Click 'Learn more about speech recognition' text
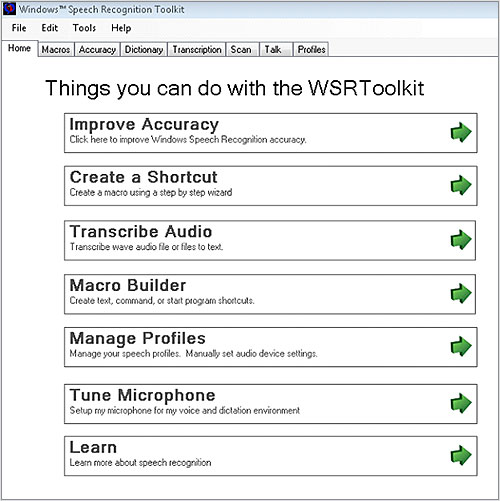Screen dimensions: 500x501 point(140,463)
